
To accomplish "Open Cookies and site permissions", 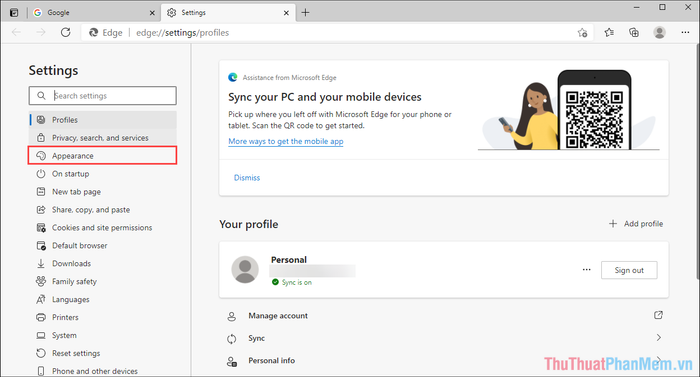I will pyautogui.click(x=103, y=227).
